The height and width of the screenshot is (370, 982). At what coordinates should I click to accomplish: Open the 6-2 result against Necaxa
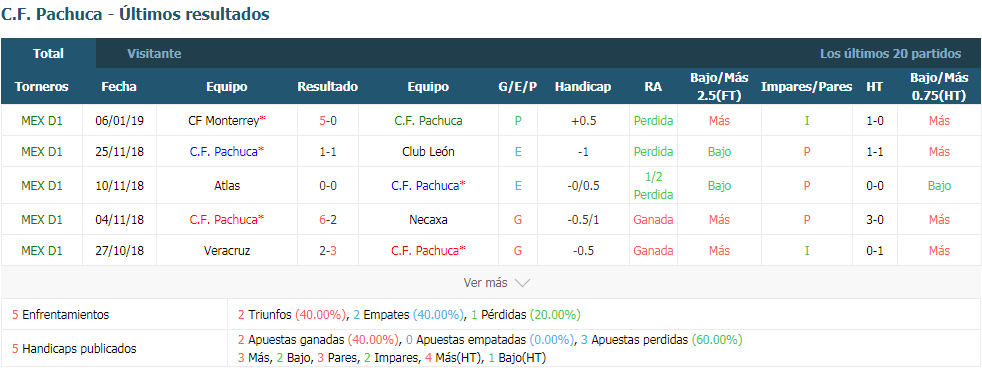click(328, 220)
